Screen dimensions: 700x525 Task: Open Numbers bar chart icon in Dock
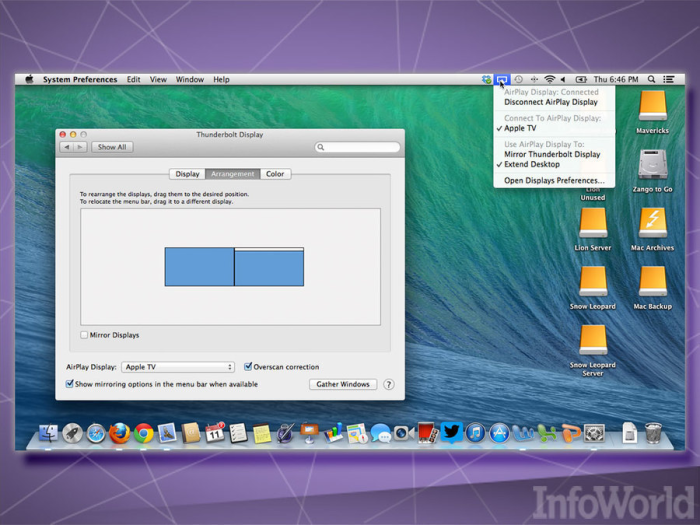coord(333,433)
